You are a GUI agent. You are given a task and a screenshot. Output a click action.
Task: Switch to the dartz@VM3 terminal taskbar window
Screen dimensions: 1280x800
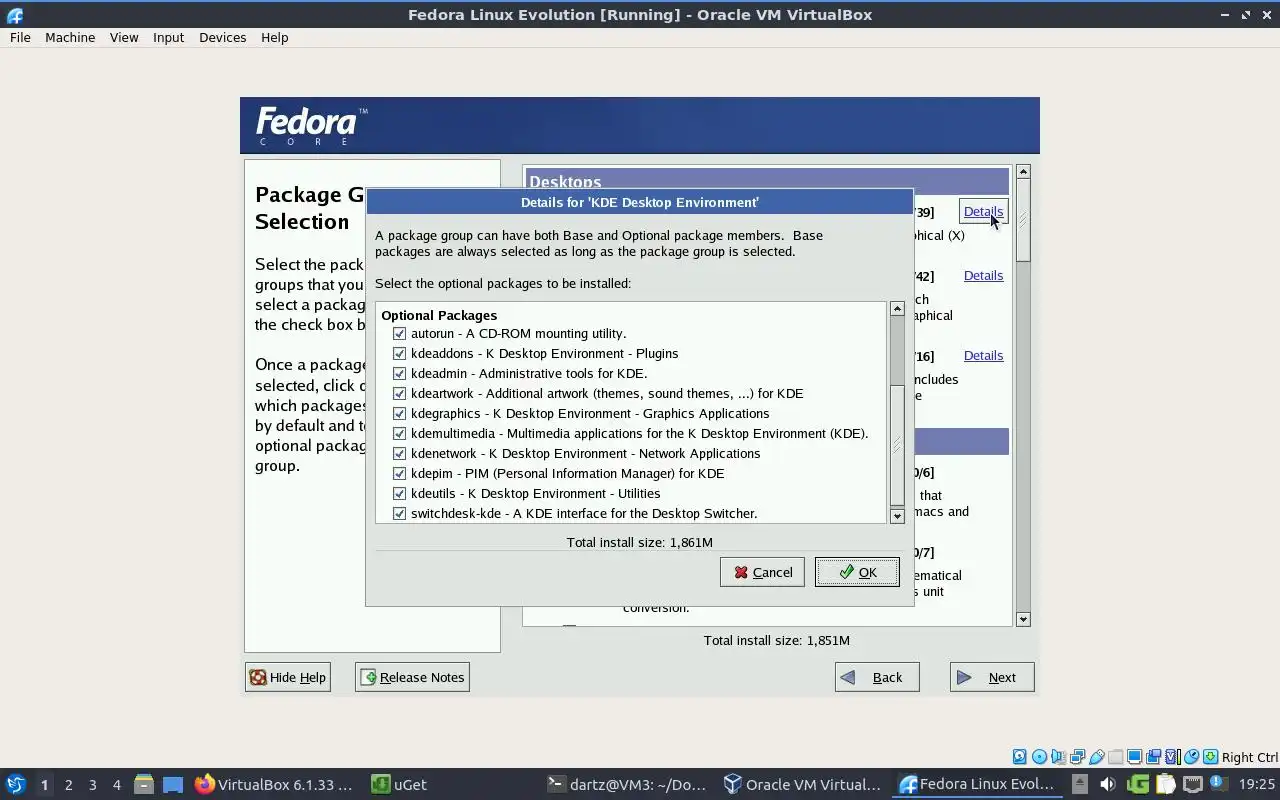tap(627, 784)
